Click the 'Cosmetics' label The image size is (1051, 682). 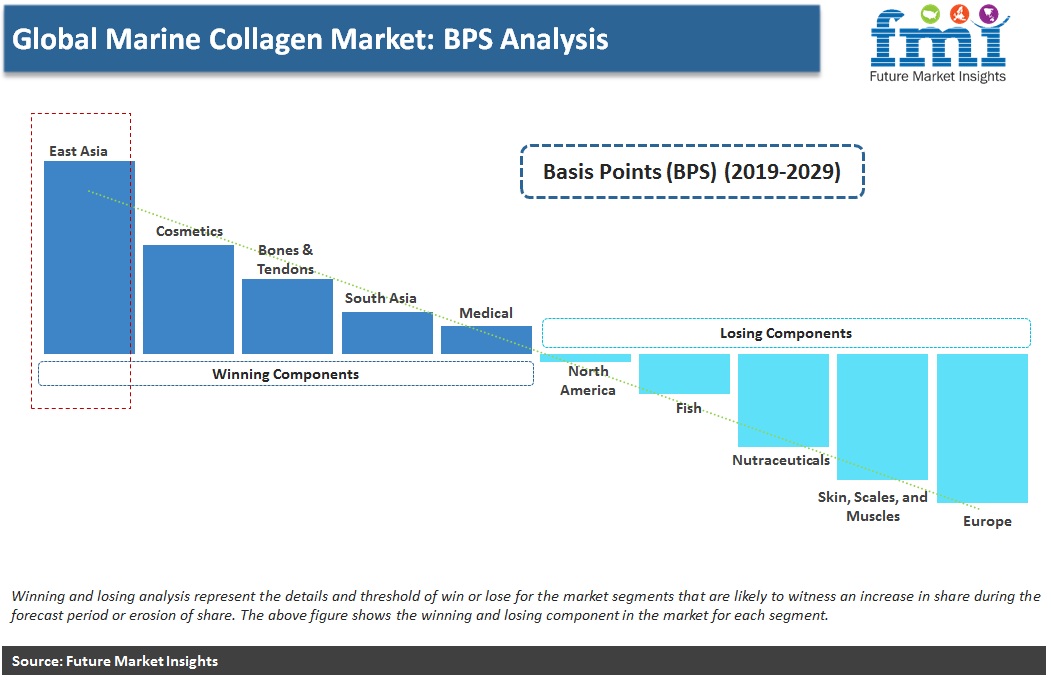189,231
